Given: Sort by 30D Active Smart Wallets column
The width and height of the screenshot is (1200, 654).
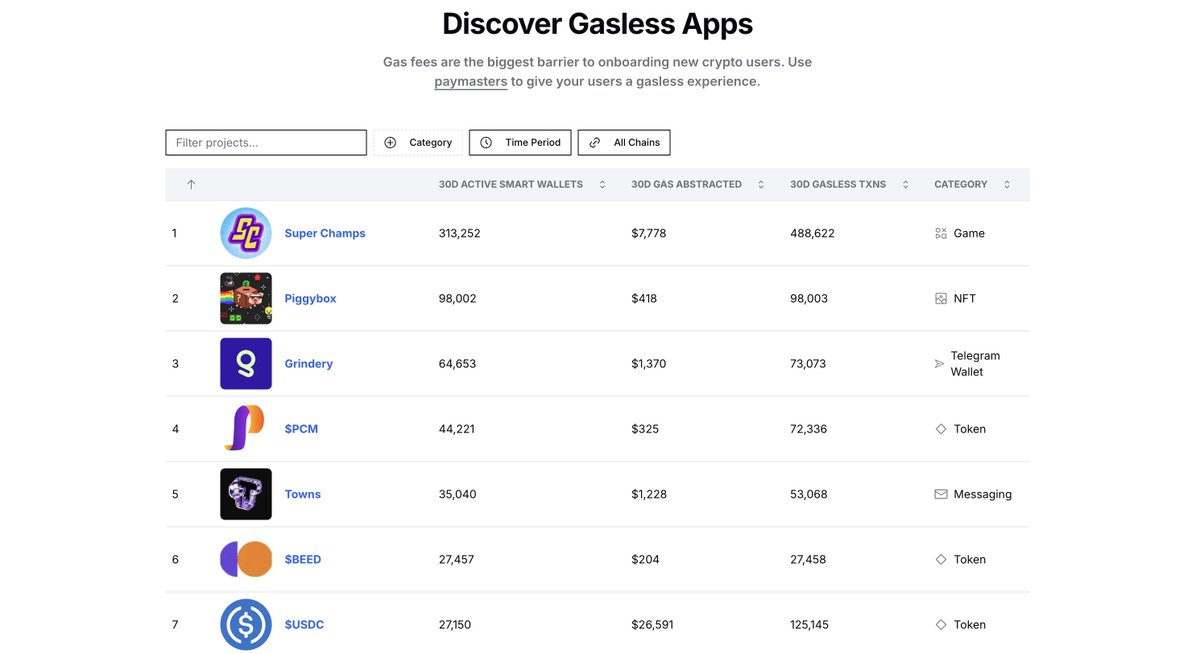Looking at the screenshot, I should coord(522,184).
